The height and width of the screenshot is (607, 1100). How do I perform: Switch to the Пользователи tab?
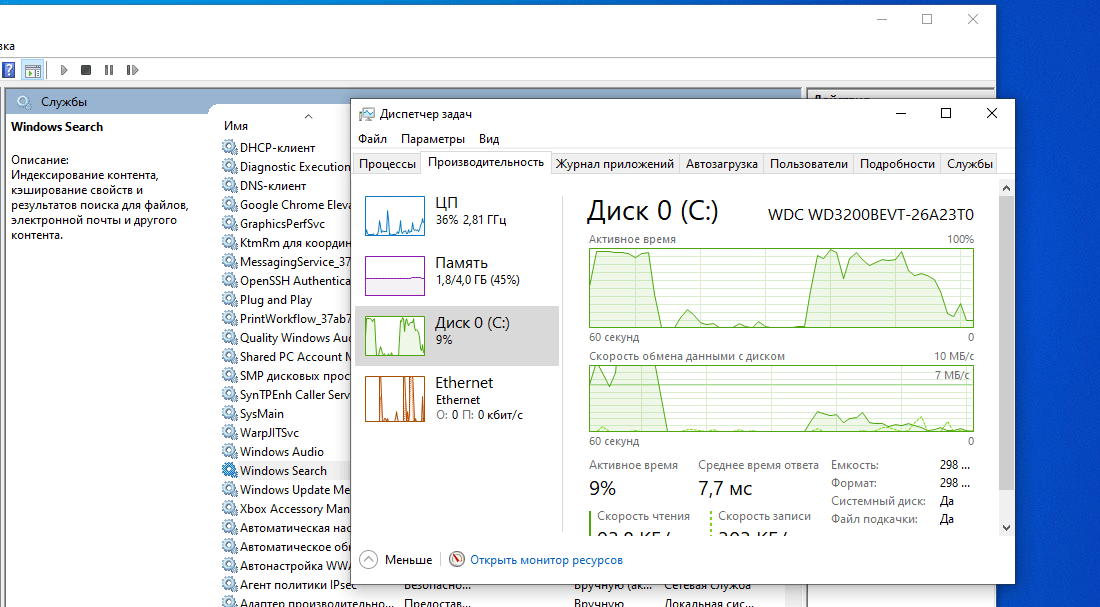809,164
